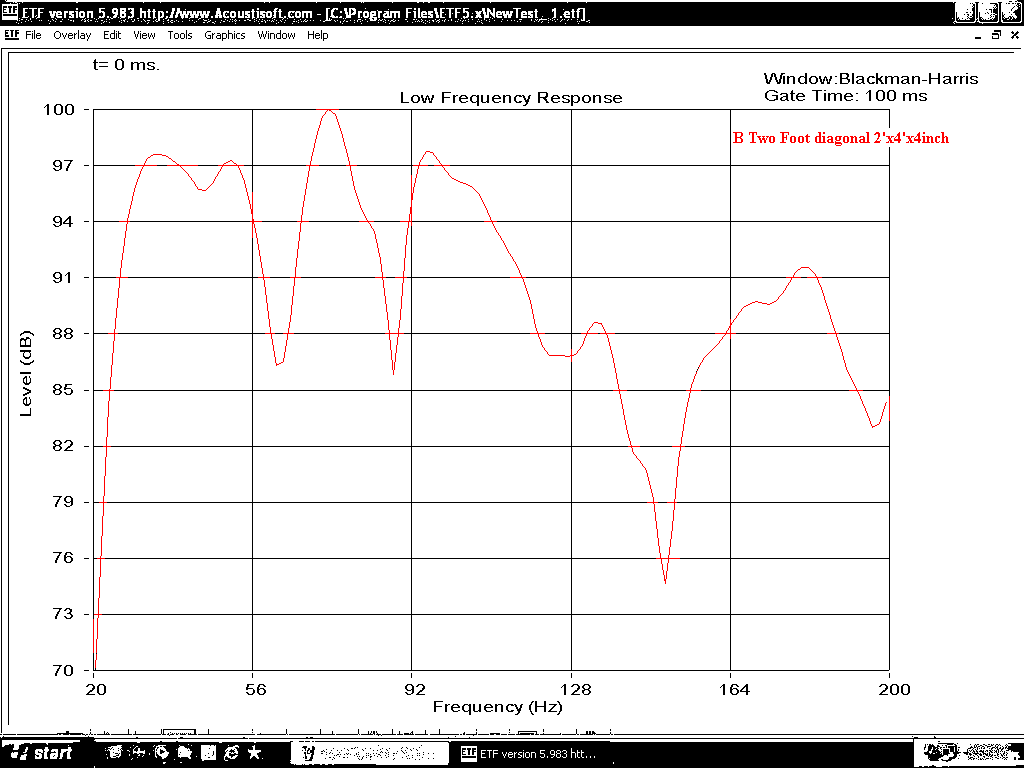The height and width of the screenshot is (768, 1024).
Task: Click the Low Frequency Response graph title
Action: coord(511,98)
